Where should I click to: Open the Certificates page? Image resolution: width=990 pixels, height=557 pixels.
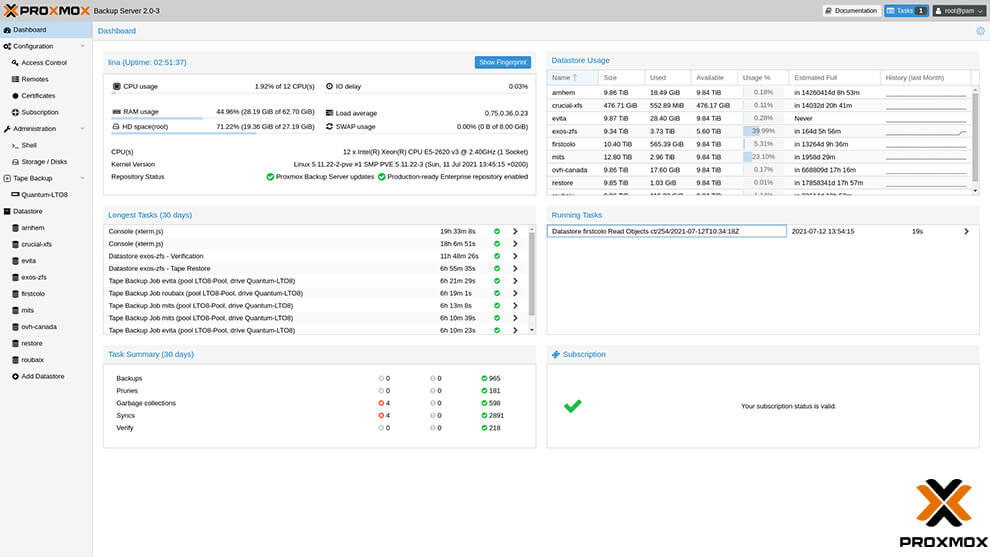coord(38,95)
